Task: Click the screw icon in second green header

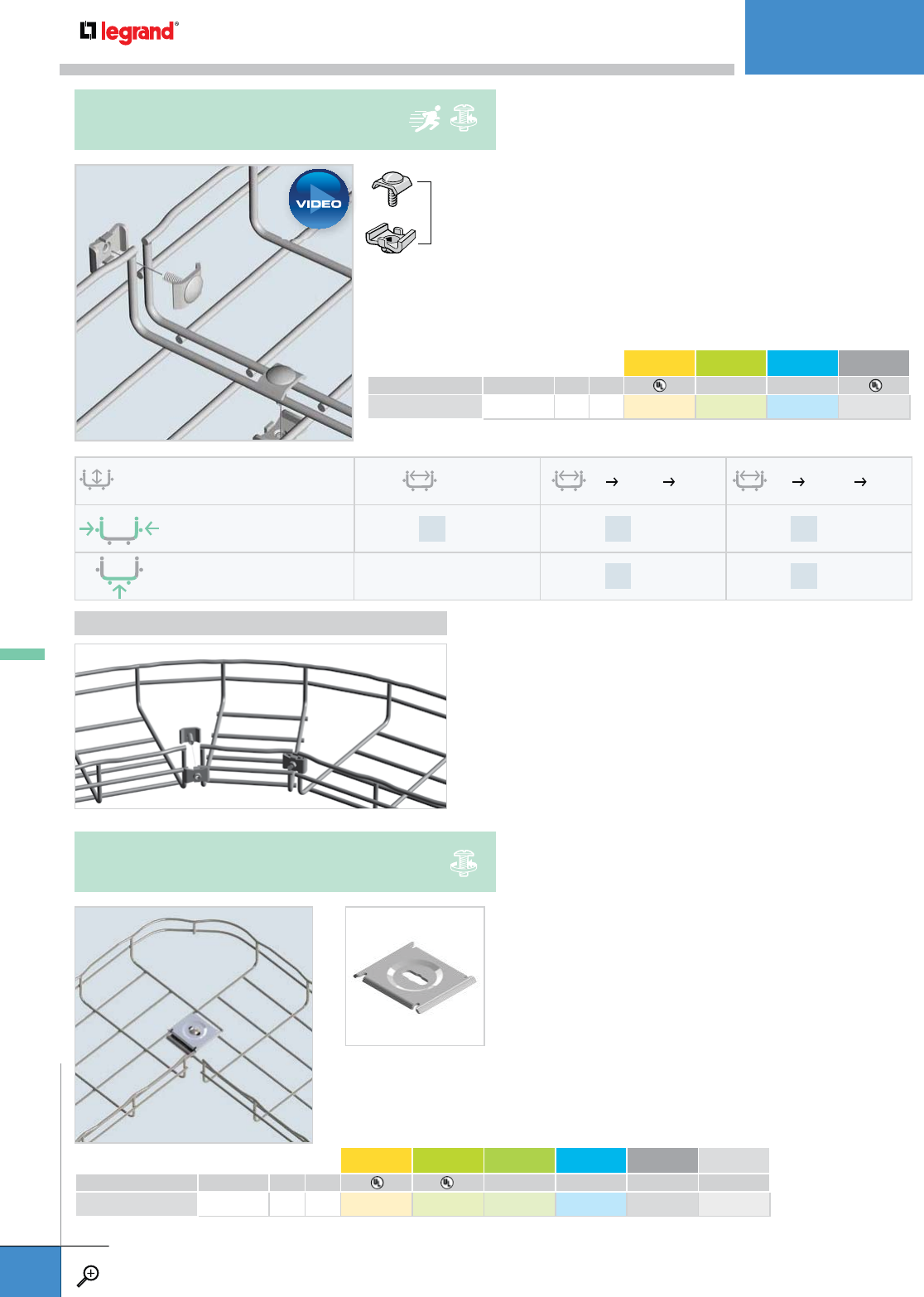Action: [x=464, y=862]
